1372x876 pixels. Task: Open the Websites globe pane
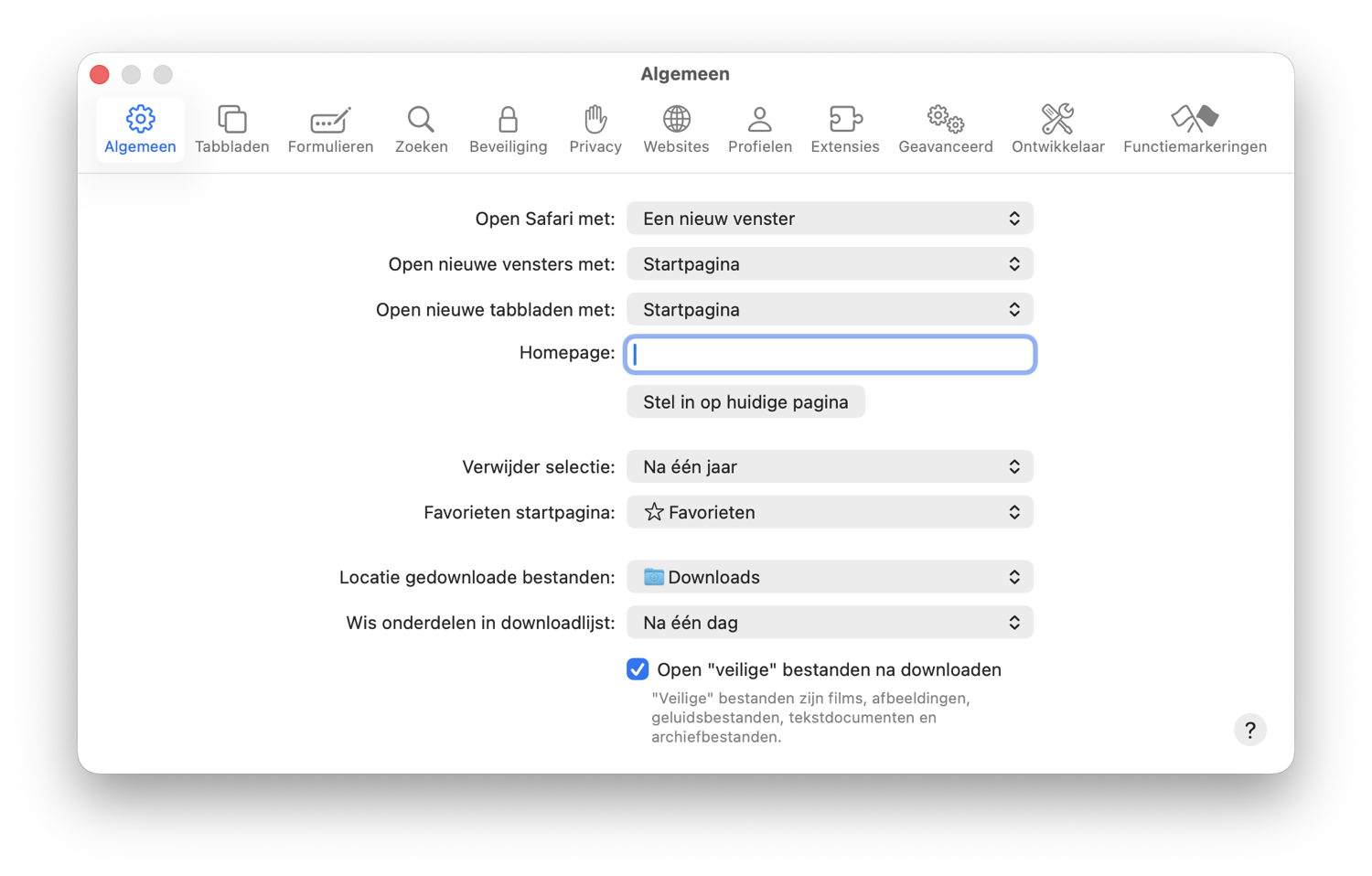tap(676, 129)
